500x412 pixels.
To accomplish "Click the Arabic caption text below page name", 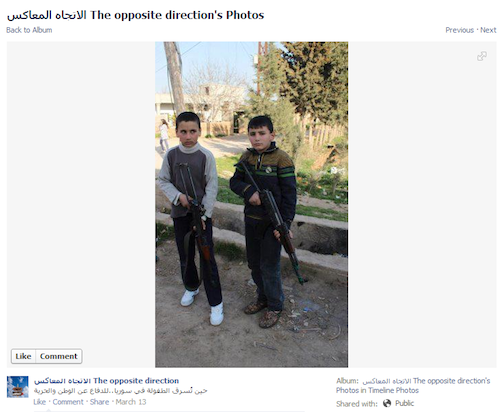I will pos(120,391).
